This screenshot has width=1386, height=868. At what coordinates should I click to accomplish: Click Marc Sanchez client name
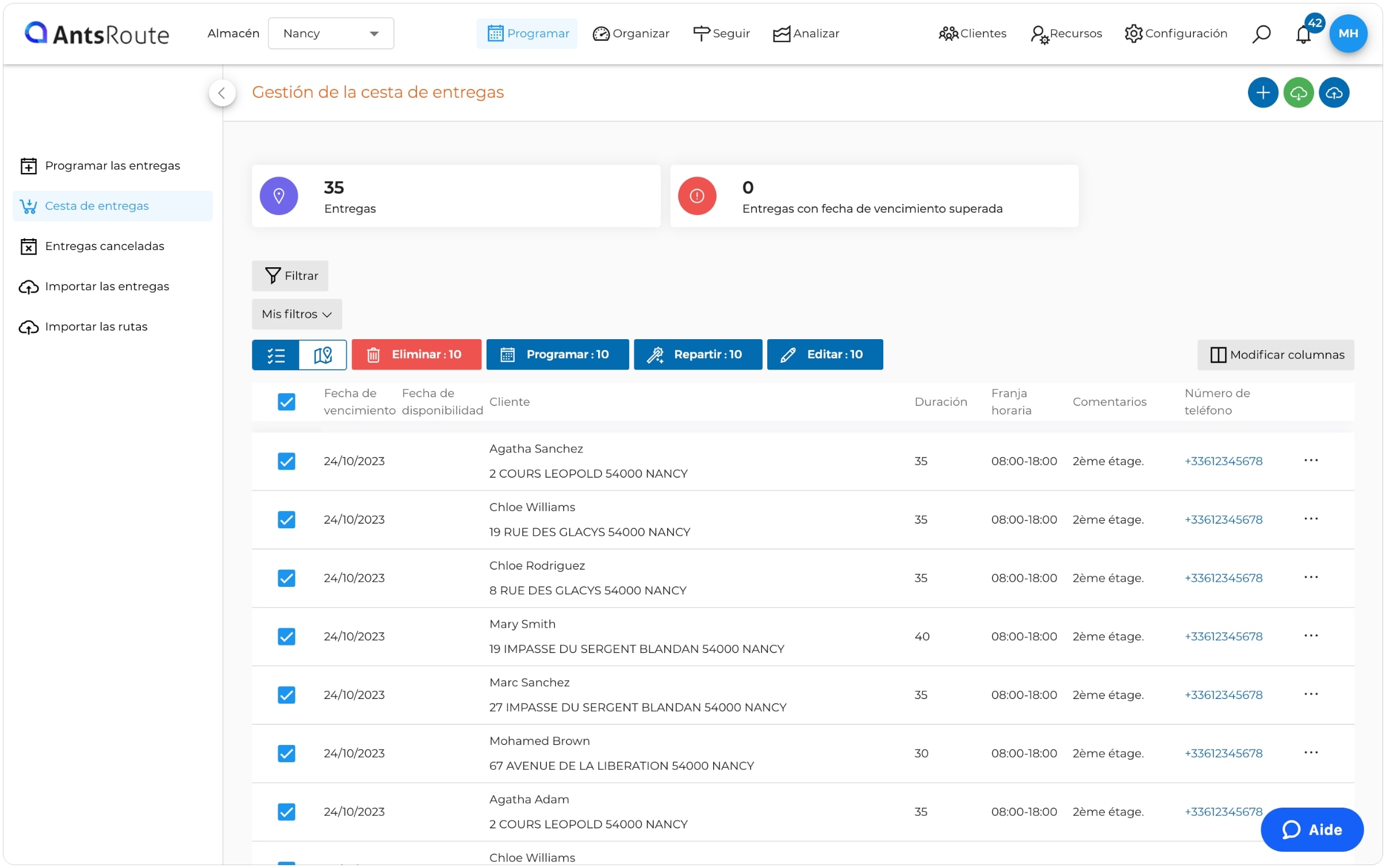(x=529, y=682)
